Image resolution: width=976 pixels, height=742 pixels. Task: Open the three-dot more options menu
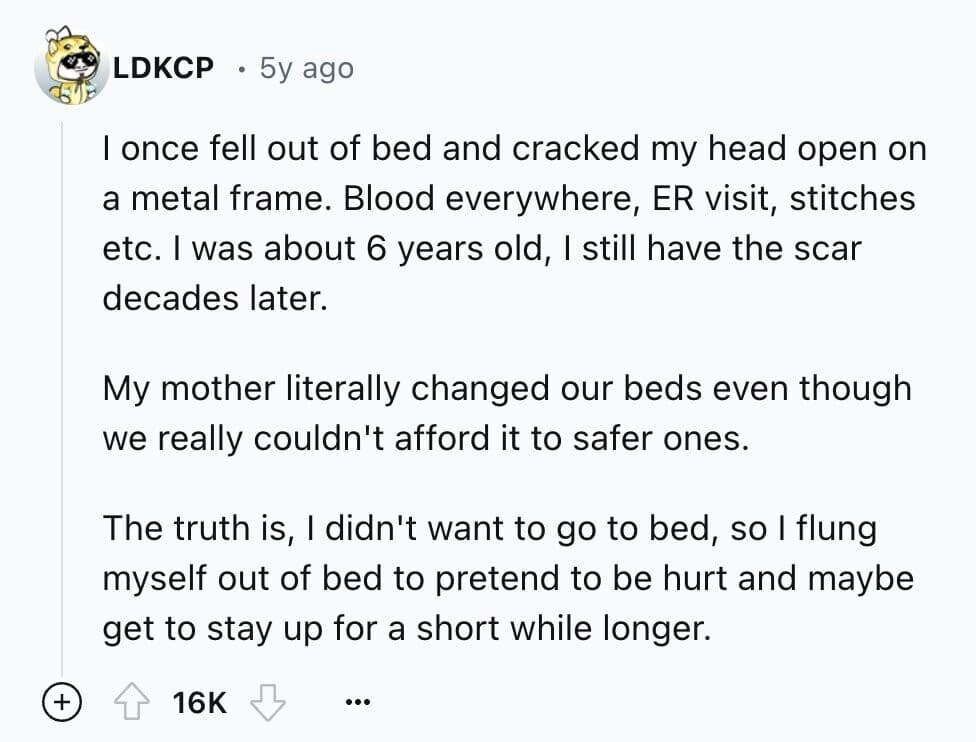click(358, 702)
